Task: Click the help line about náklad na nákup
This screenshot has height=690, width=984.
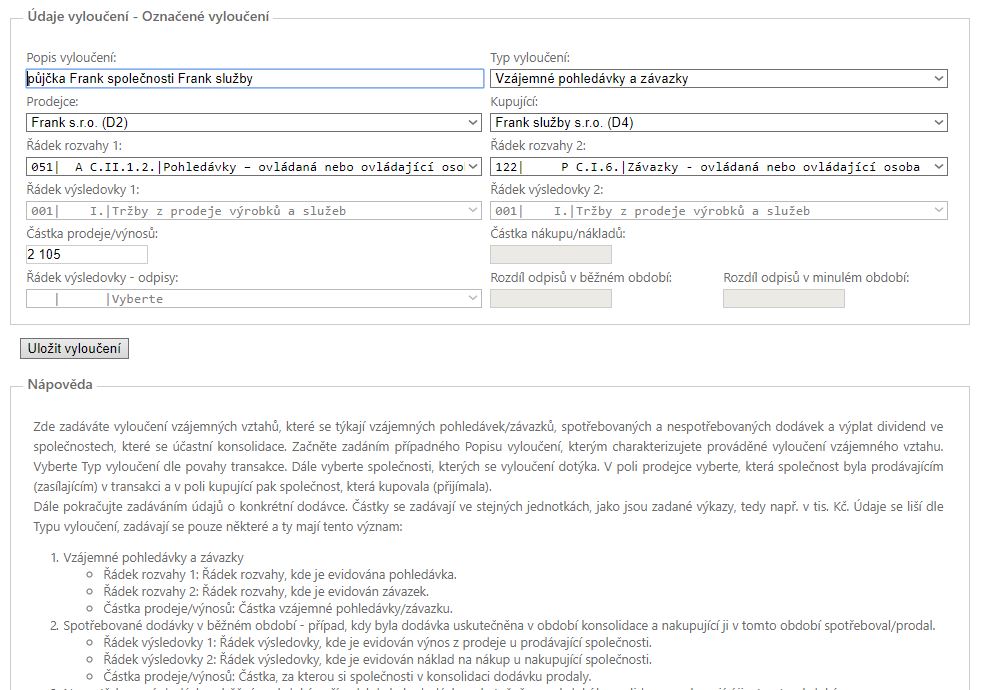Action: pos(378,659)
